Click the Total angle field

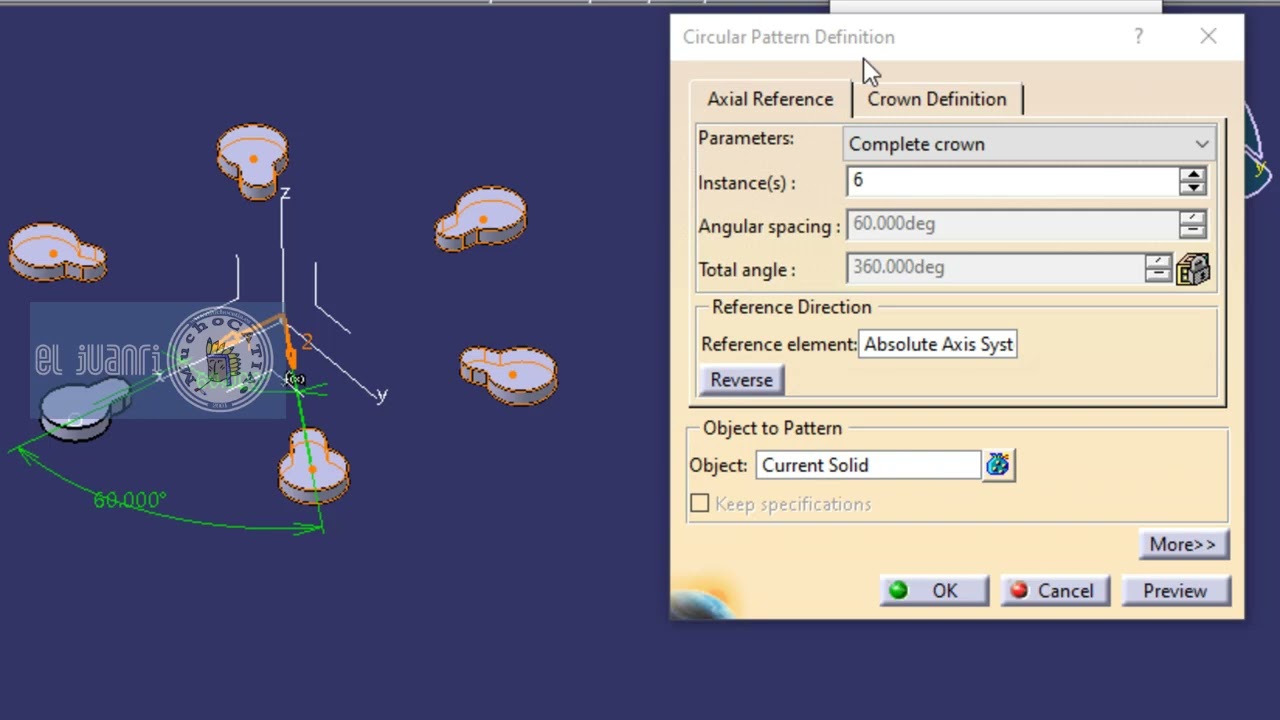click(995, 268)
